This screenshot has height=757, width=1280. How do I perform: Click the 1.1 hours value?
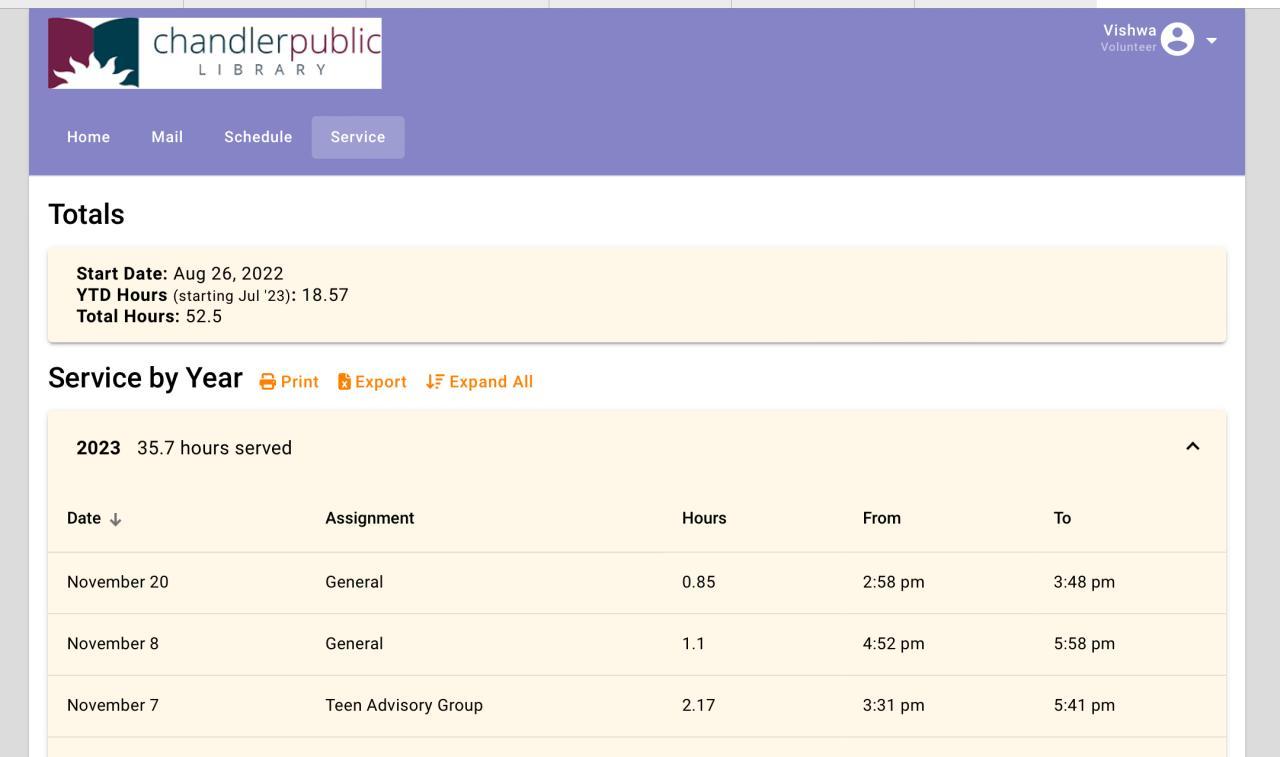(694, 644)
